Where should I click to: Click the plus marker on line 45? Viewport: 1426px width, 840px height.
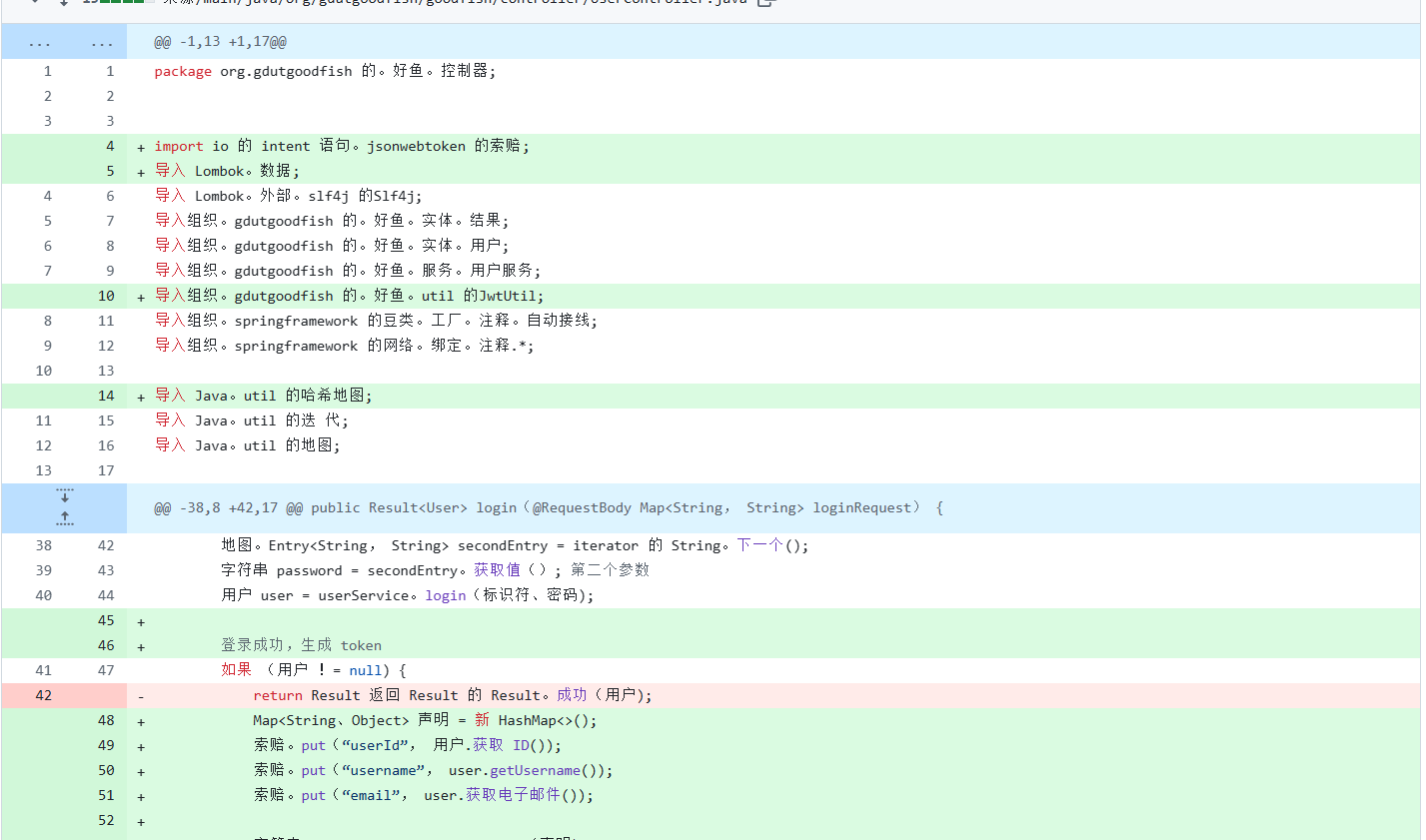tap(141, 621)
